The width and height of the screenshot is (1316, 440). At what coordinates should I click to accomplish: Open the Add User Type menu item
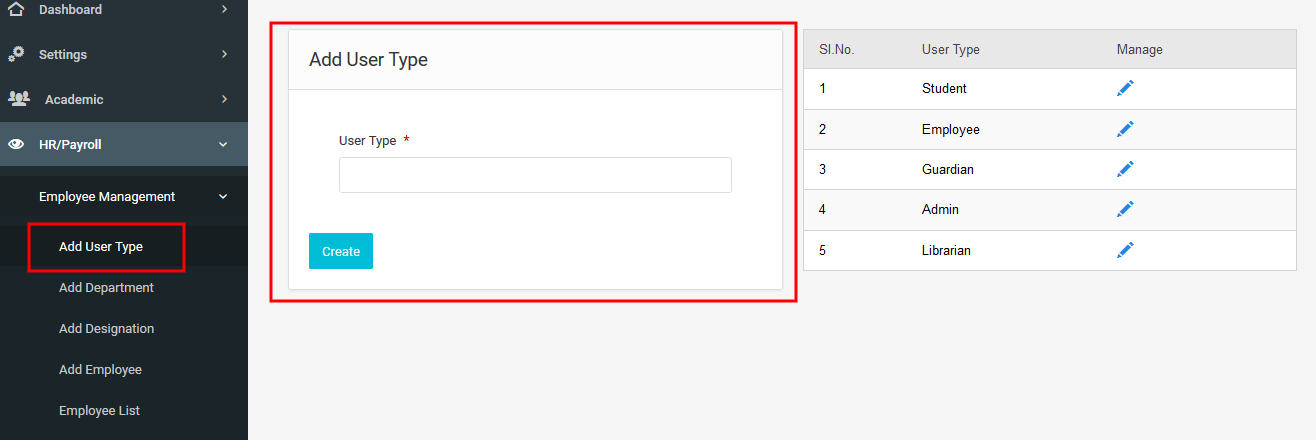point(101,247)
